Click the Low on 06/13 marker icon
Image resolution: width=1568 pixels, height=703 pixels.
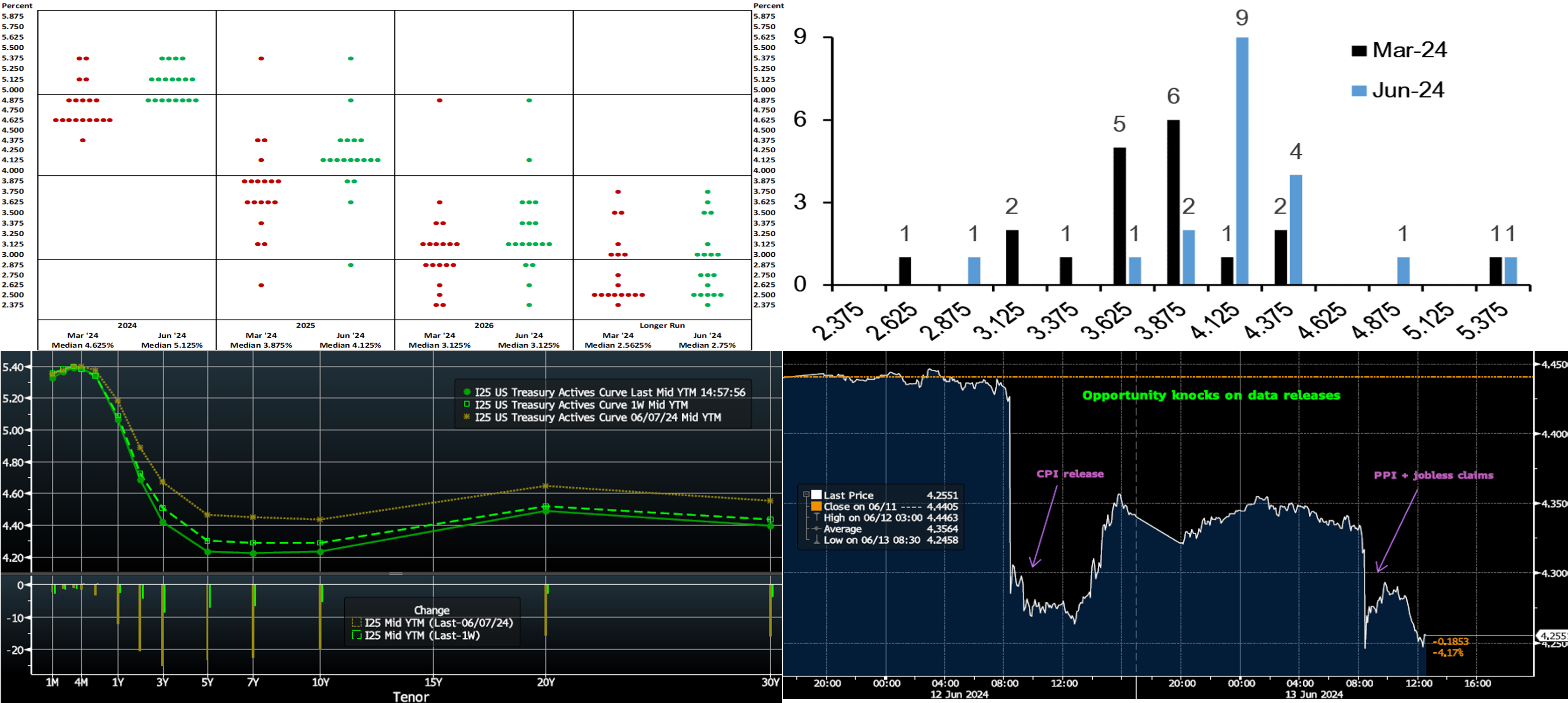coord(816,539)
